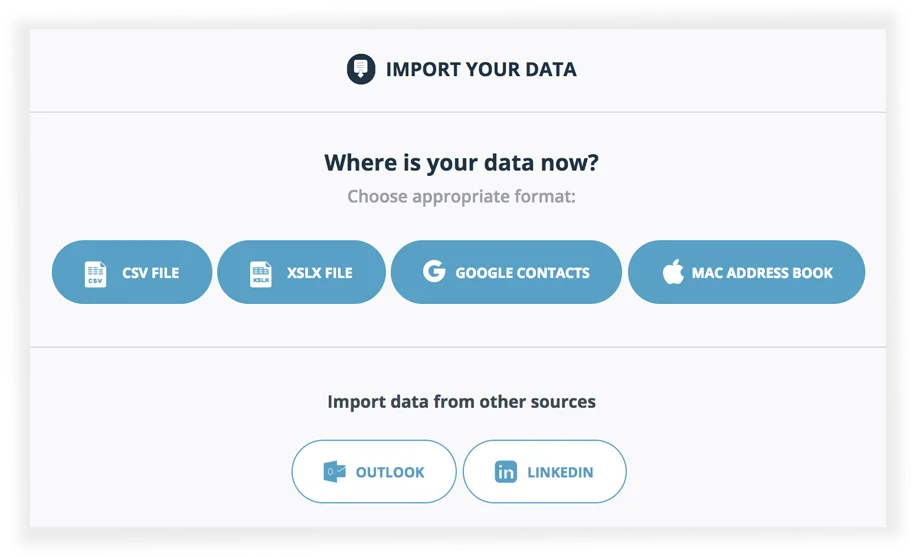The height and width of the screenshot is (557, 916).
Task: Click the LinkedIn 'in' logo
Action: click(506, 472)
